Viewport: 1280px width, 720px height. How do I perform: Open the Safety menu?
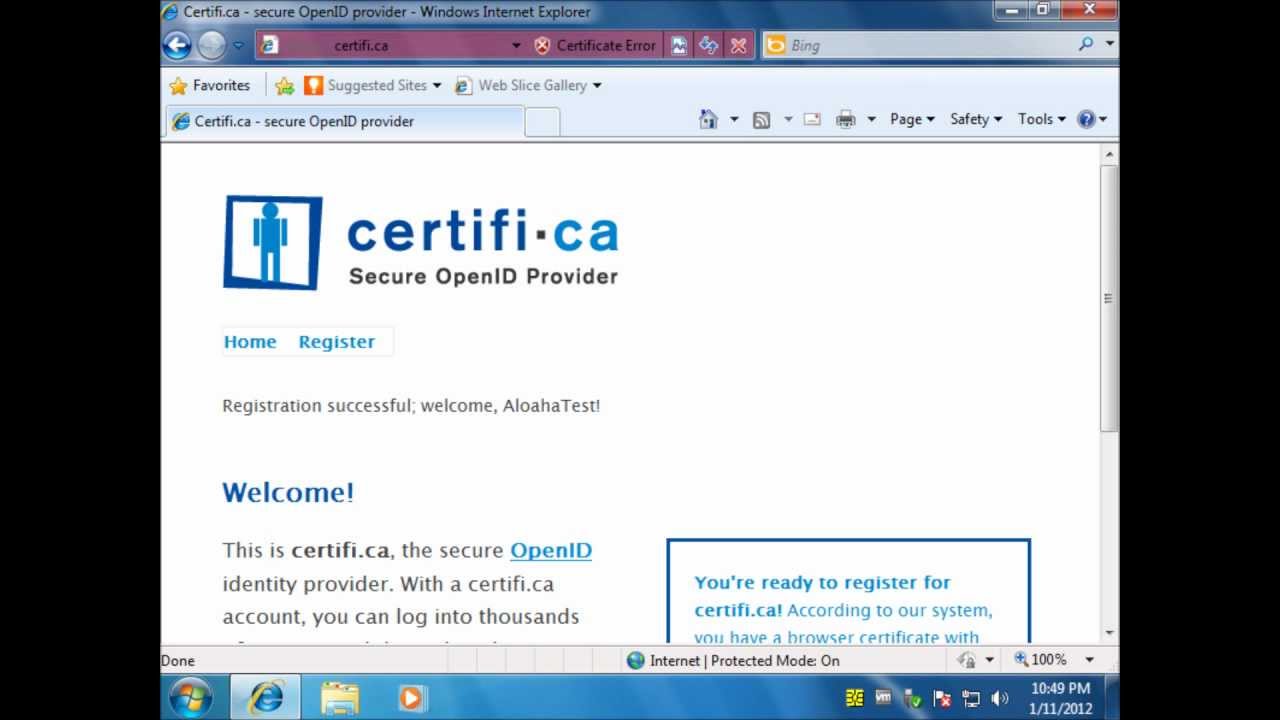[x=976, y=119]
